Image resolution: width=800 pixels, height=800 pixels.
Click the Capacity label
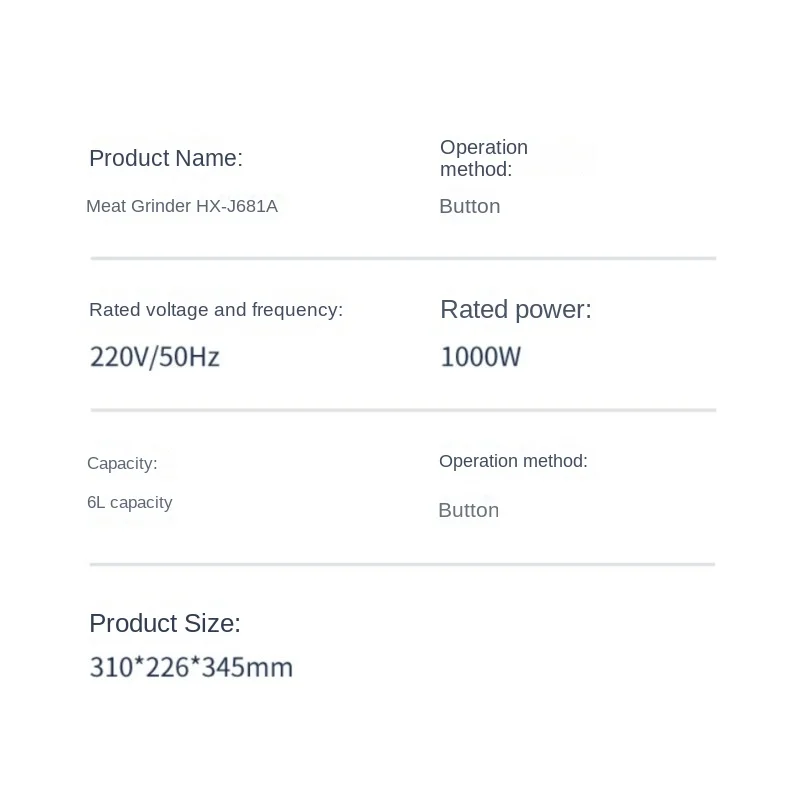point(122,463)
